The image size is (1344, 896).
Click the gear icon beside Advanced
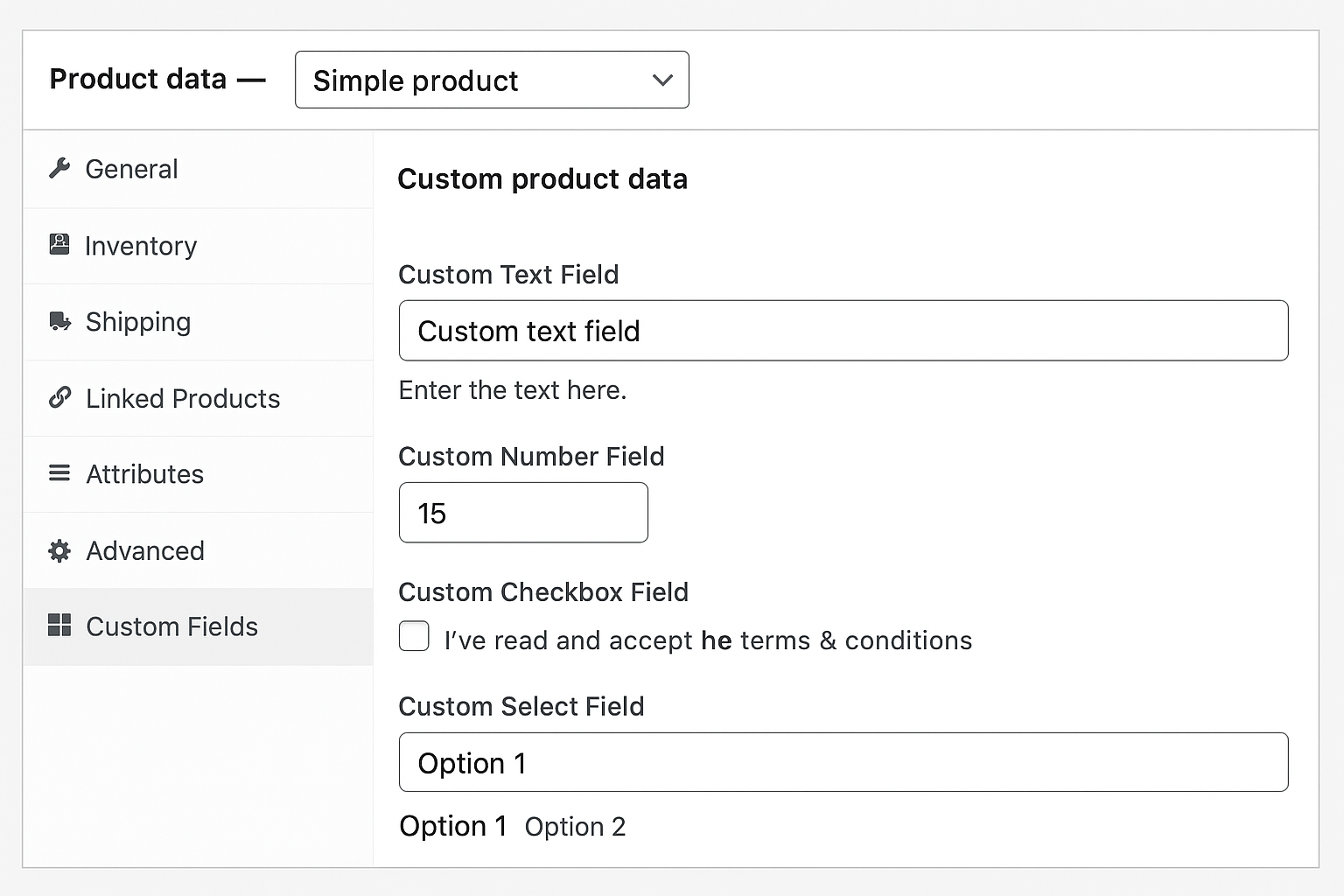coord(59,550)
